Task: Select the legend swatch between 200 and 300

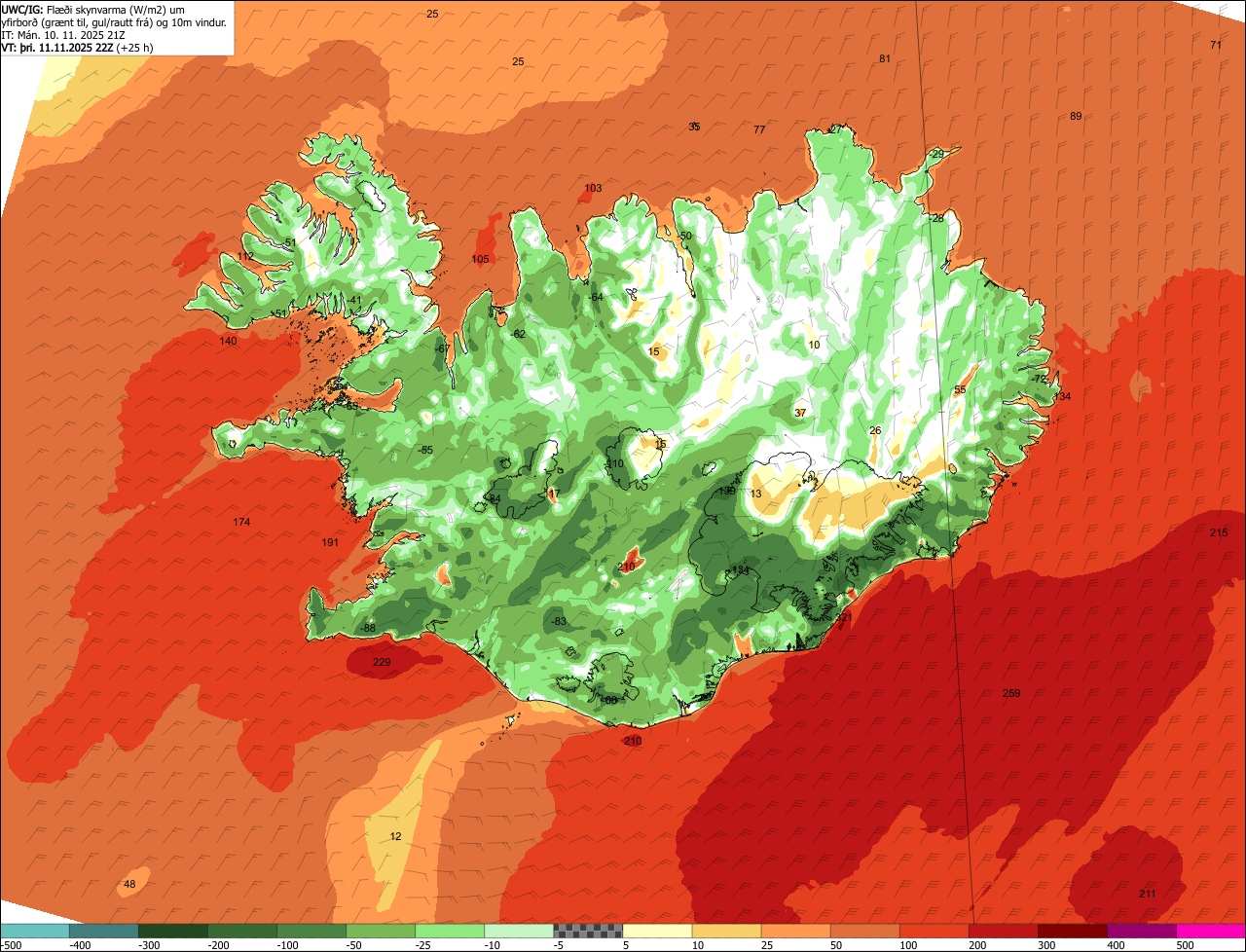Action: [1002, 931]
